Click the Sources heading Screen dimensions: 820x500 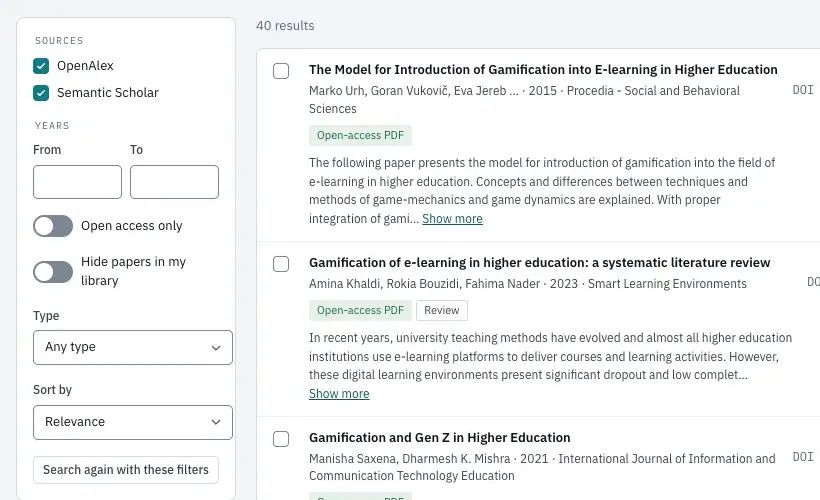(59, 41)
